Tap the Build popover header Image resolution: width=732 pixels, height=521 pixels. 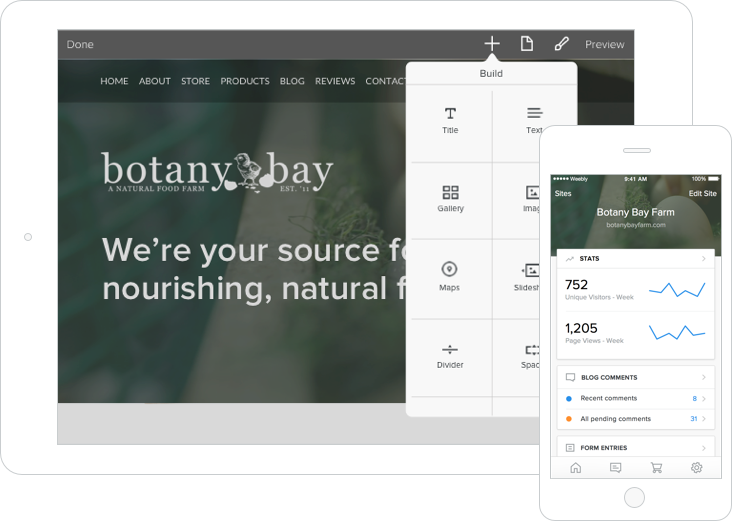491,73
